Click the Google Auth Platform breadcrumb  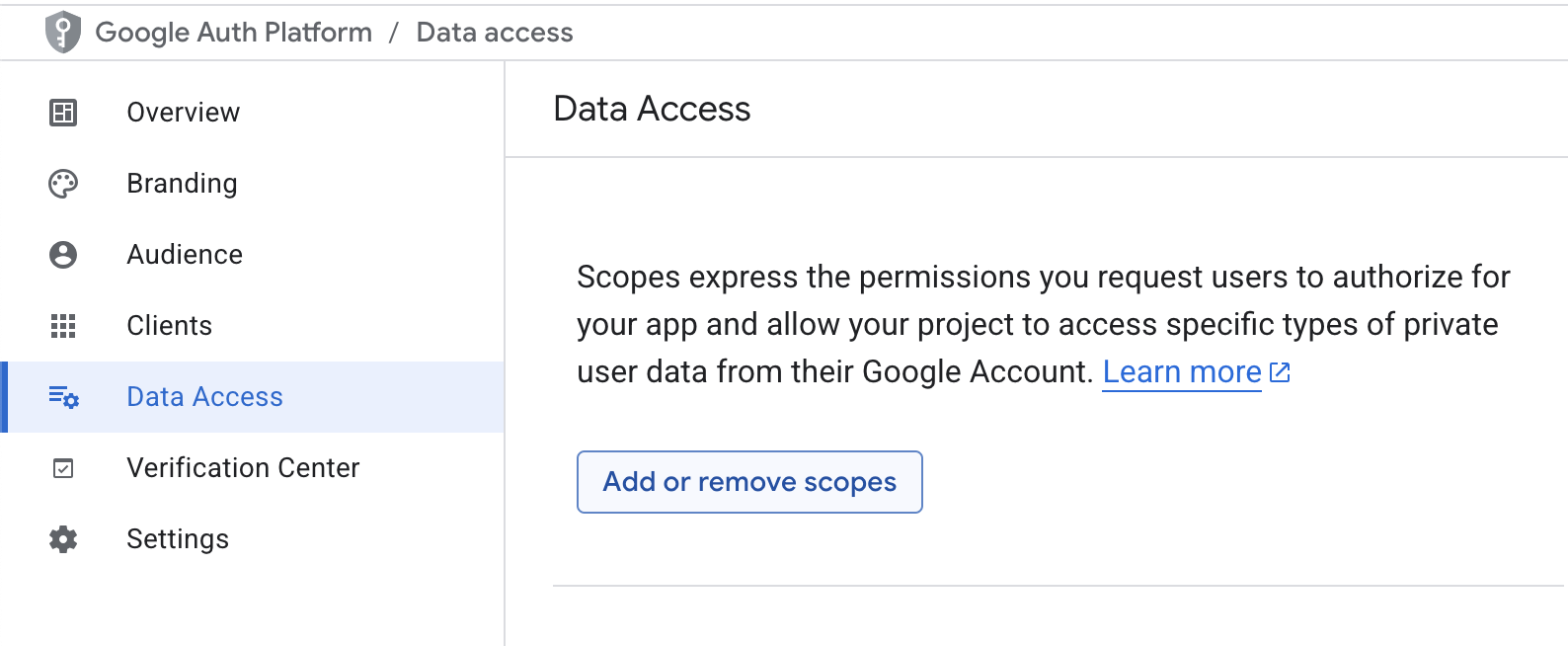[233, 32]
